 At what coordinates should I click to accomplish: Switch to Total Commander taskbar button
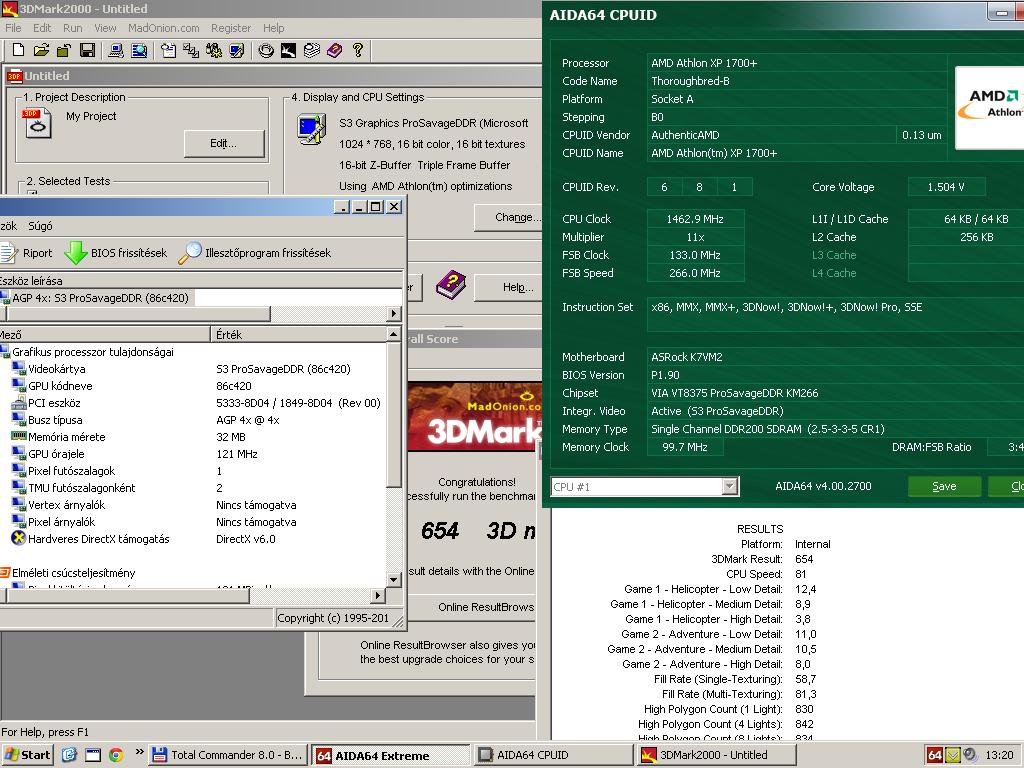[227, 755]
